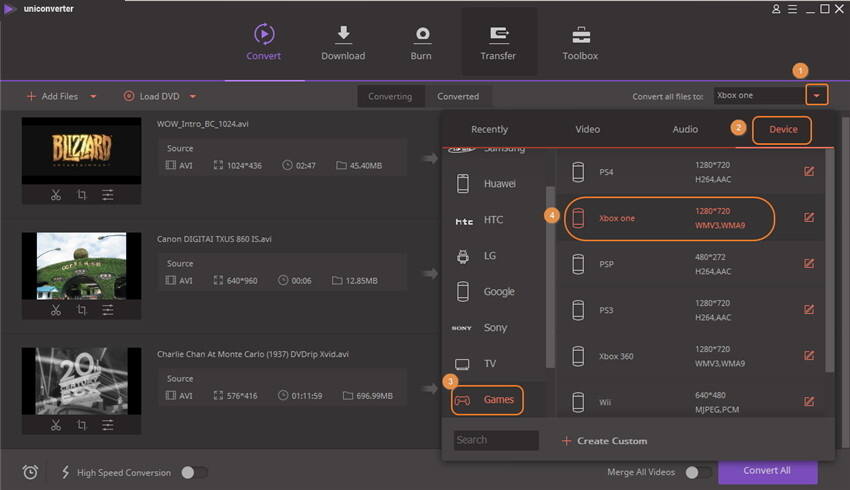850x490 pixels.
Task: Select HTC device category
Action: (x=494, y=220)
